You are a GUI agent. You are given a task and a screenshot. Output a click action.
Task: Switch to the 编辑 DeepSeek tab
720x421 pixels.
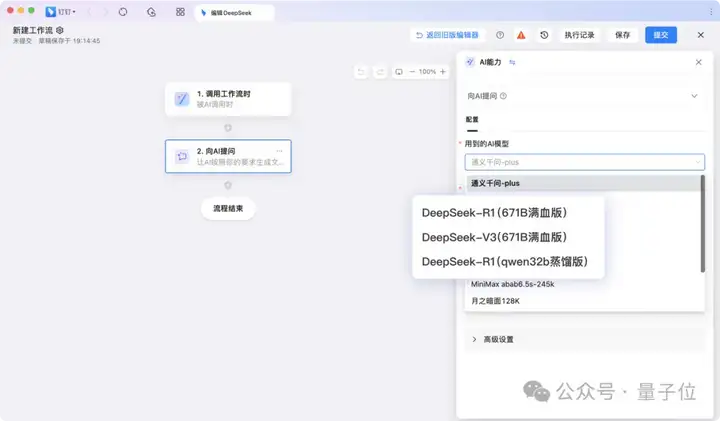pyautogui.click(x=234, y=13)
